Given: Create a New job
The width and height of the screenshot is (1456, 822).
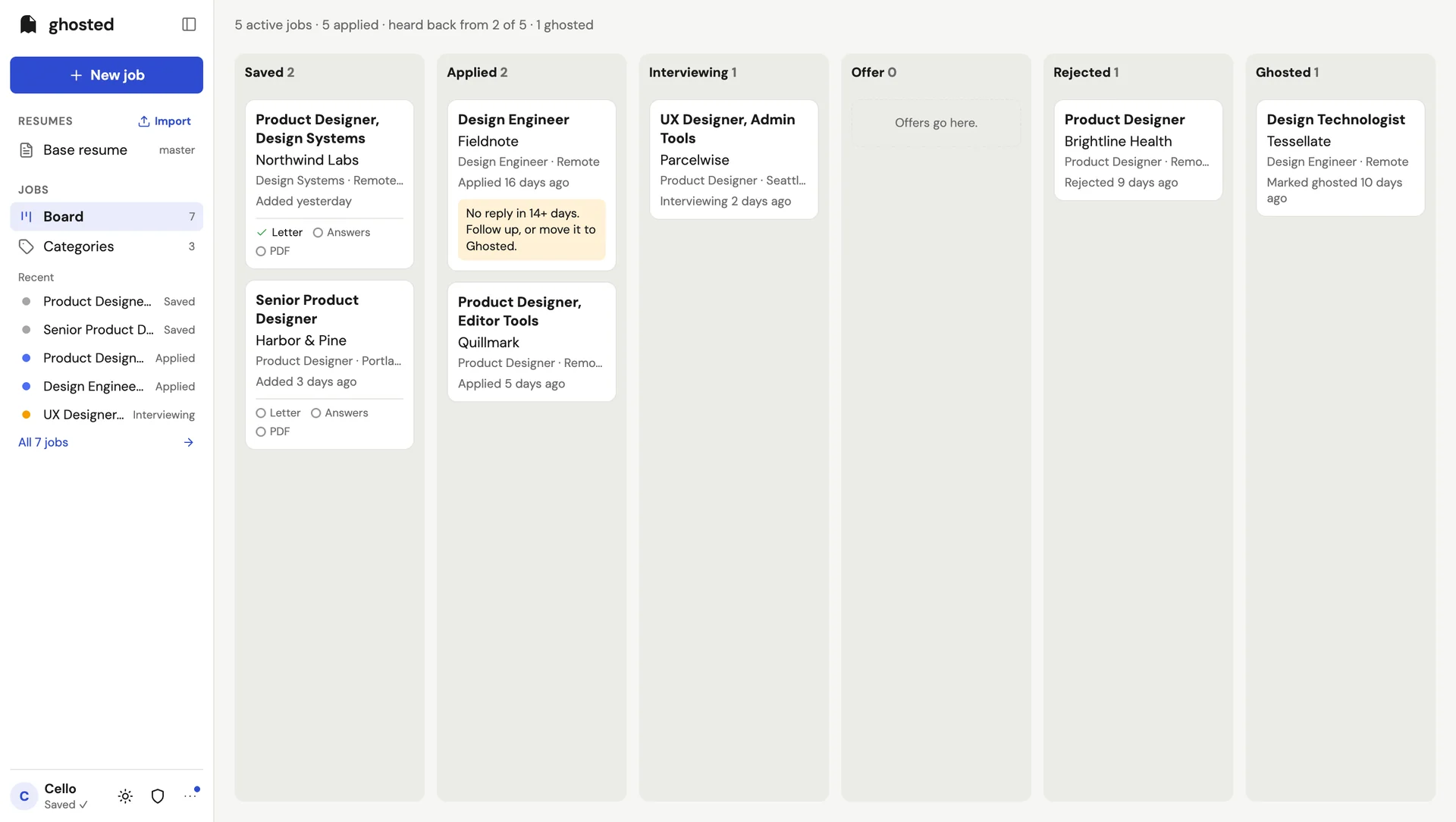Looking at the screenshot, I should [106, 75].
